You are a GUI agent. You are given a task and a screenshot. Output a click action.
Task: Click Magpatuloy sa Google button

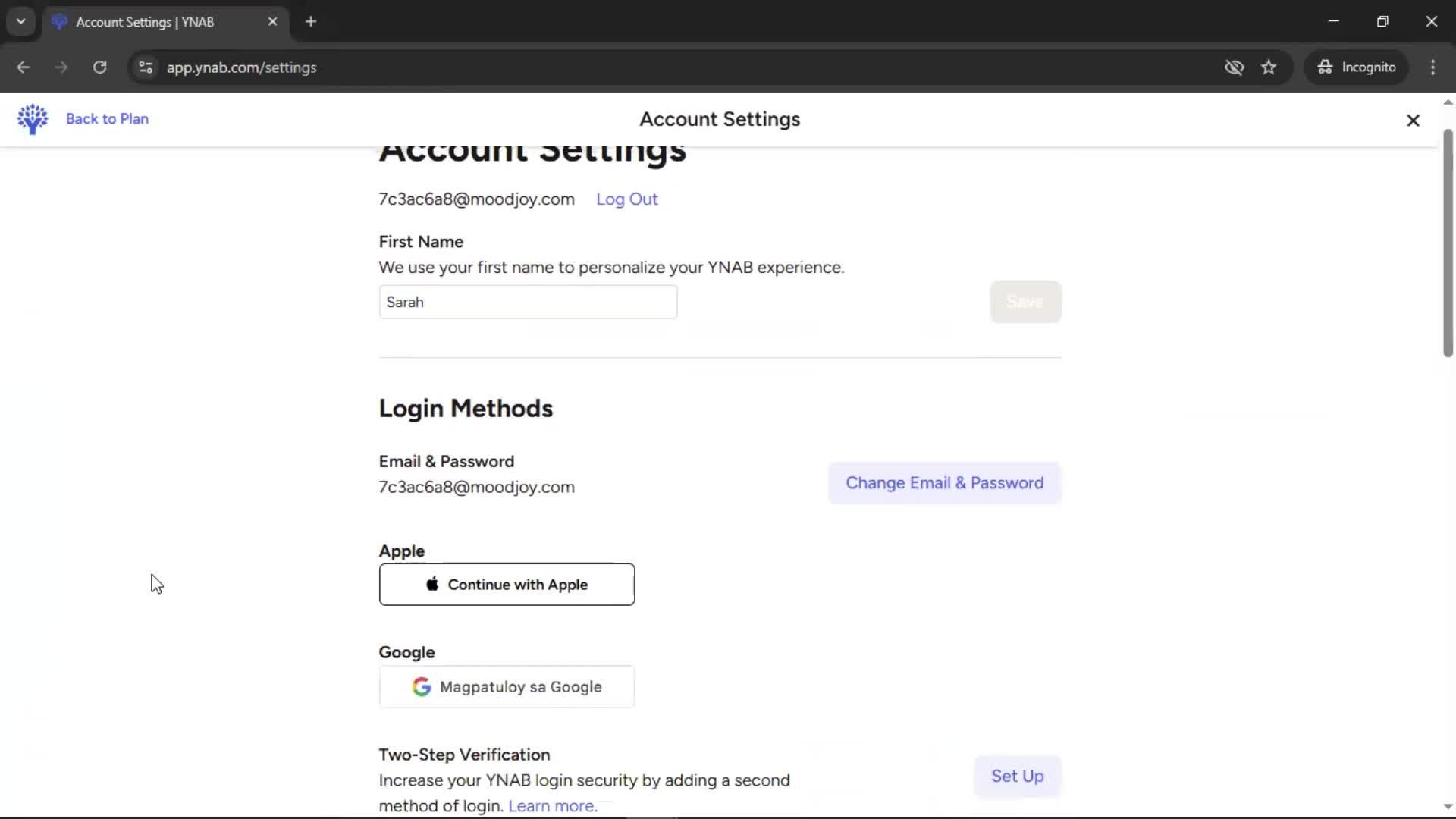(507, 687)
